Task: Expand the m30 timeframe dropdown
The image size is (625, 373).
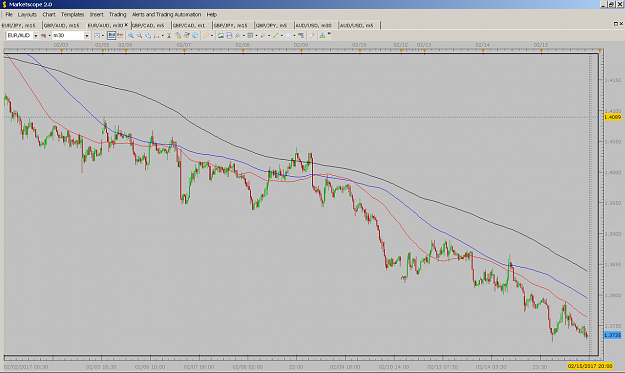Action: (x=86, y=35)
